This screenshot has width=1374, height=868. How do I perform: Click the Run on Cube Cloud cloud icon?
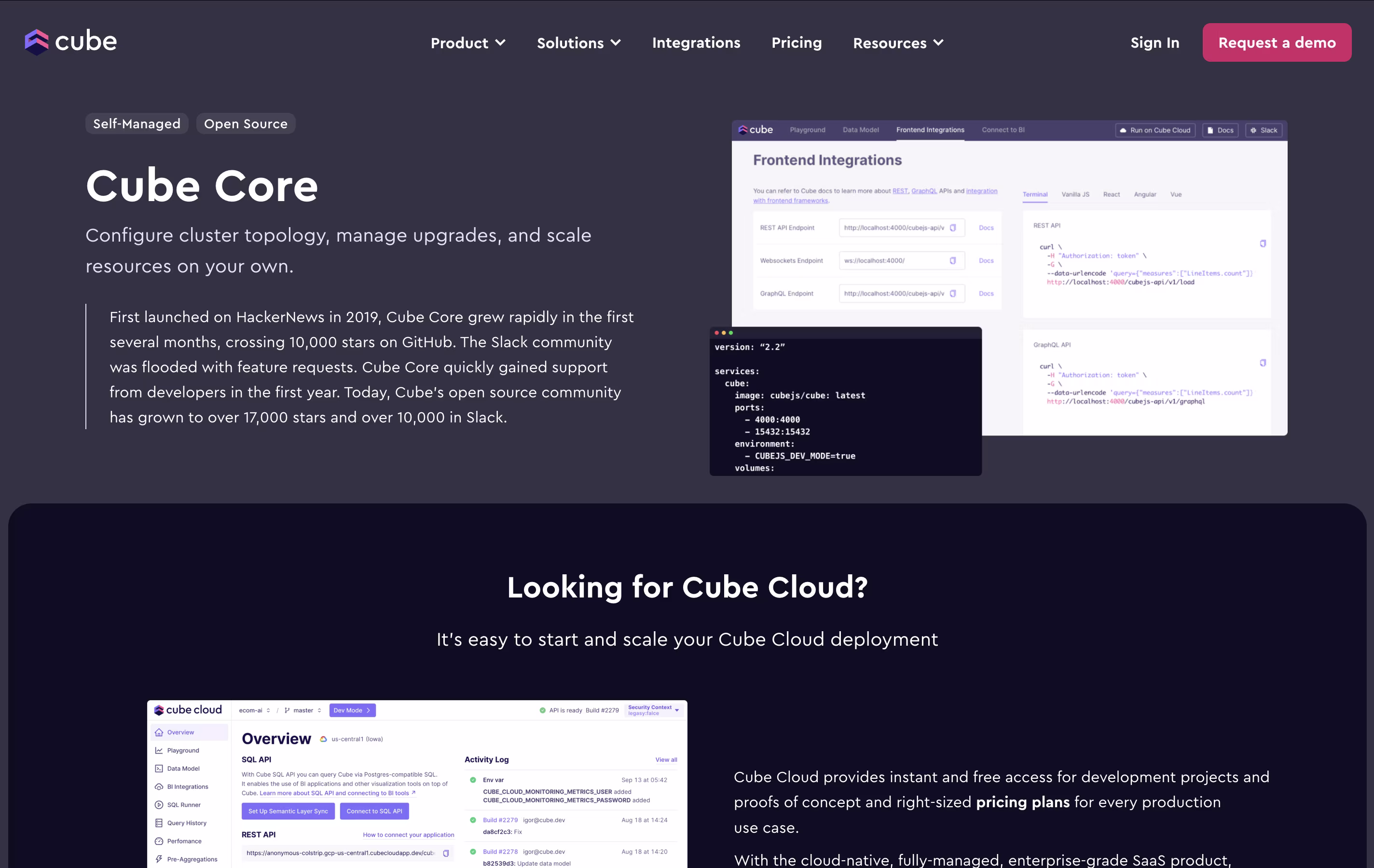click(x=1123, y=131)
